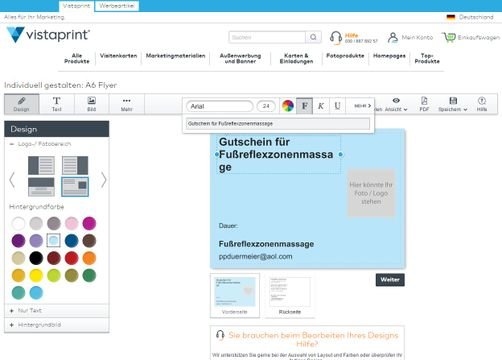Image resolution: width=502 pixels, height=360 pixels.
Task: Click the Vistaprint logo
Action: [48, 35]
